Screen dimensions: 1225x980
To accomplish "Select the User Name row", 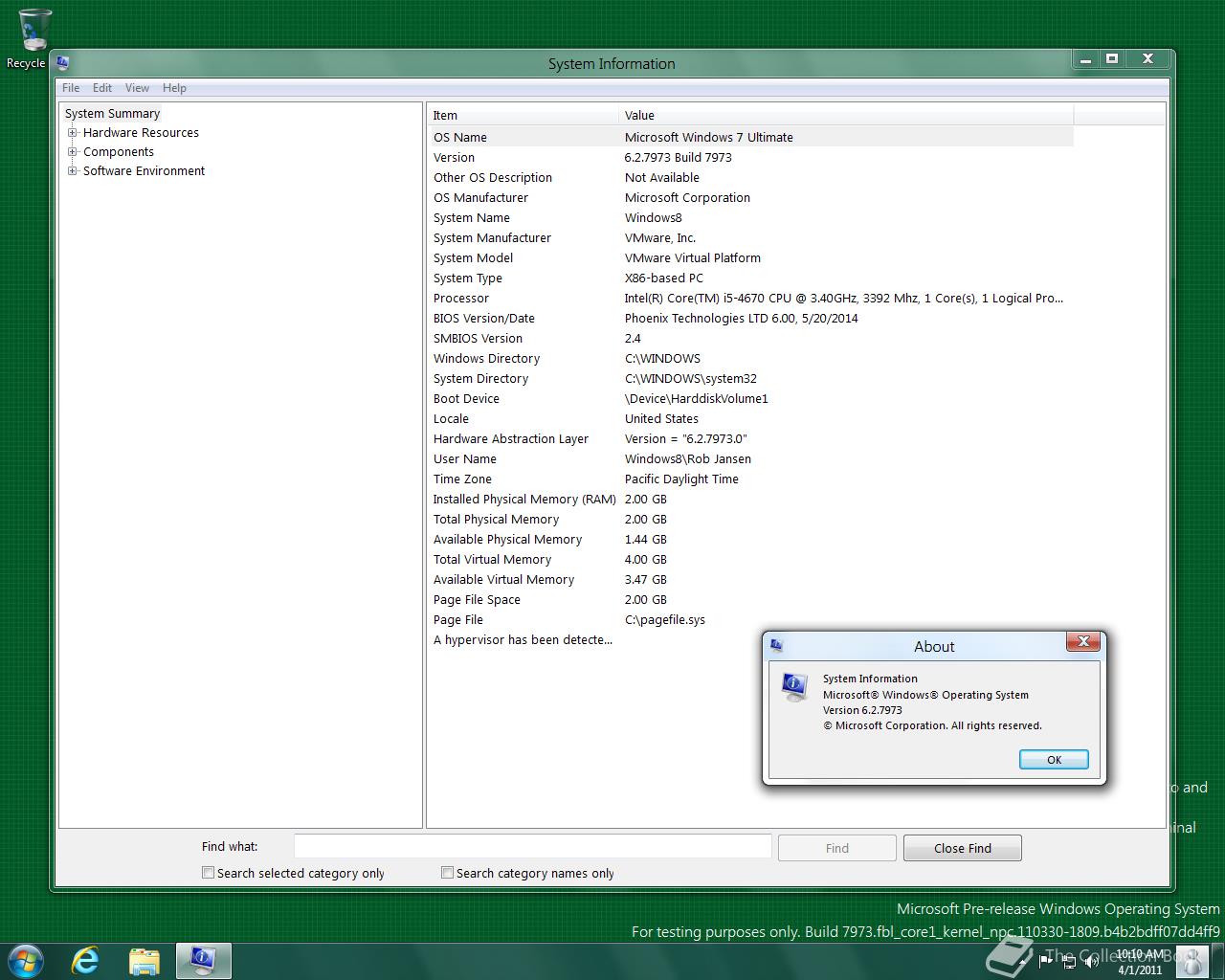I will pyautogui.click(x=751, y=458).
